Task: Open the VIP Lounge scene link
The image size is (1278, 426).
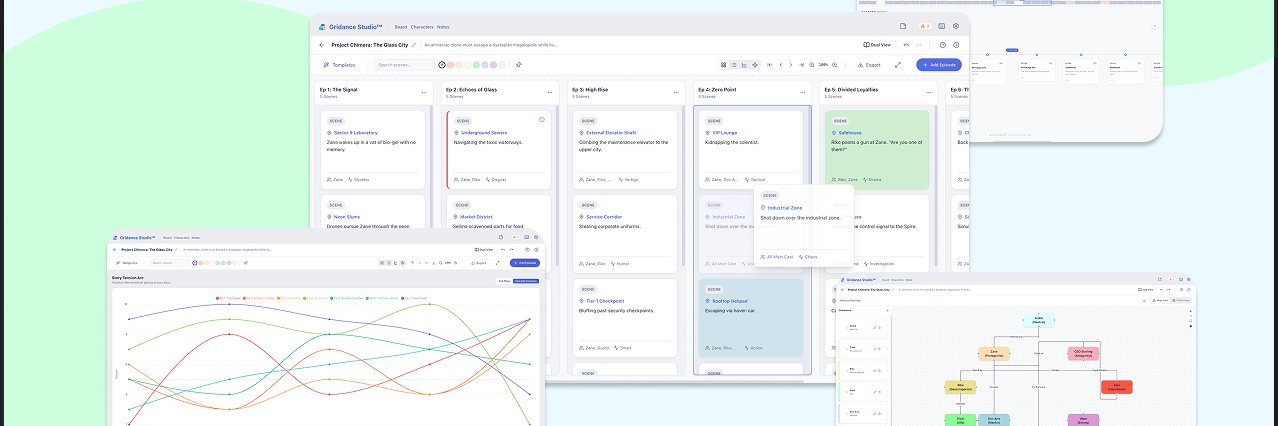Action: [723, 132]
